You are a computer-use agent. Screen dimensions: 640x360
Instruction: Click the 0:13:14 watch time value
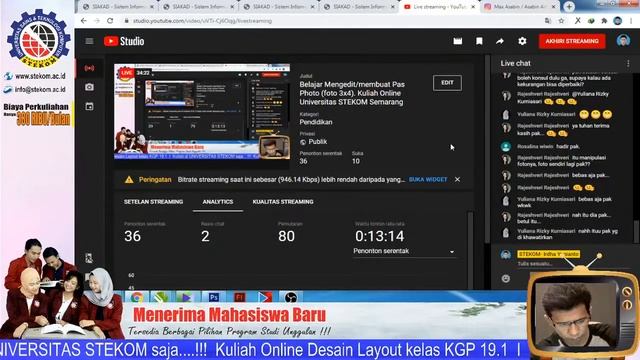click(380, 236)
